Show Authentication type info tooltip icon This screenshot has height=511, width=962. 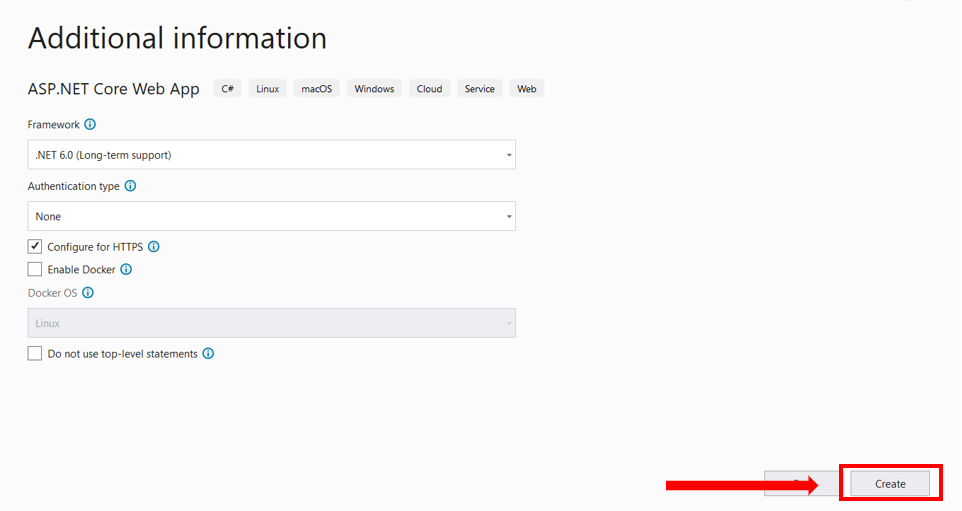(130, 186)
